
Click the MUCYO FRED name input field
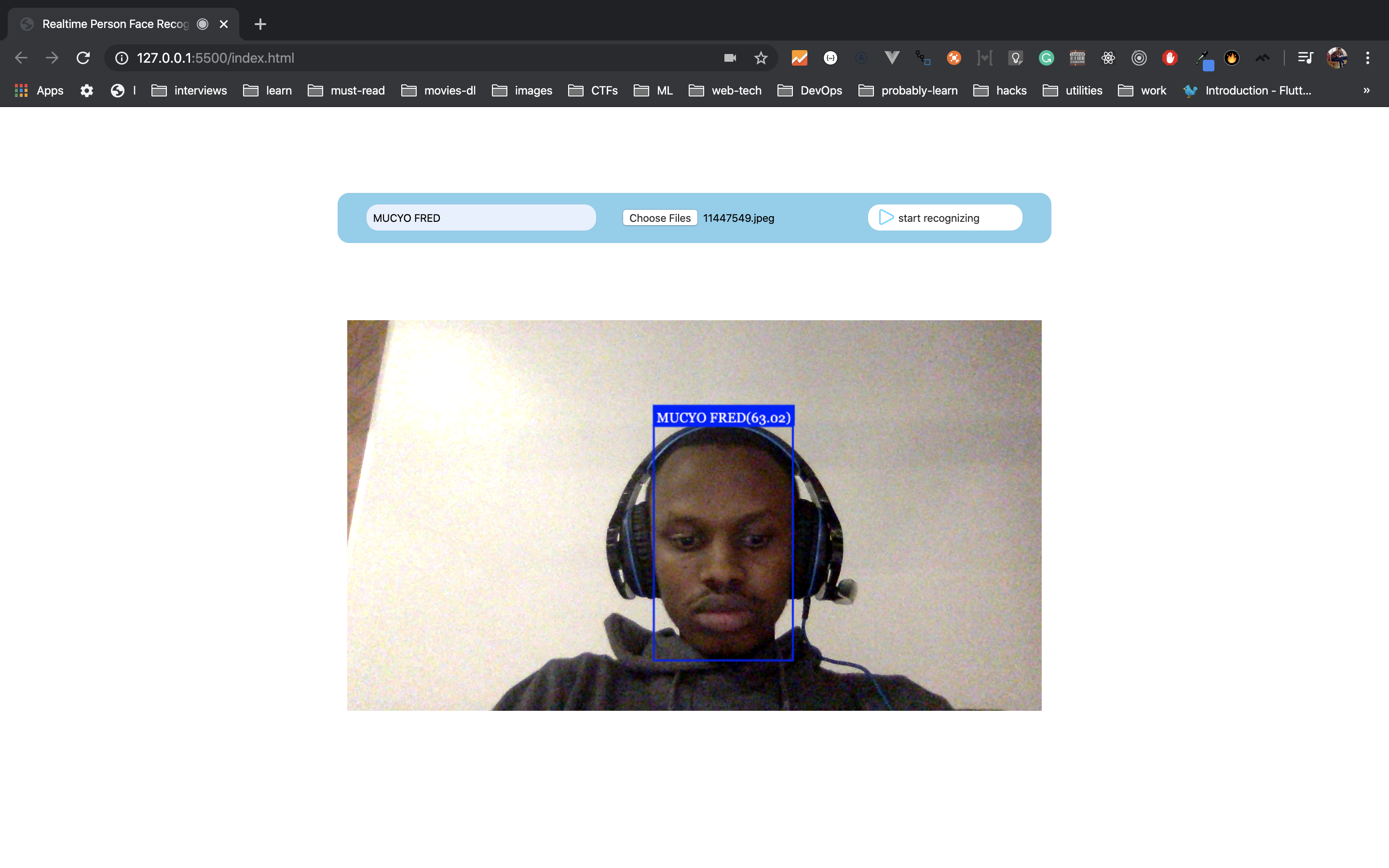pos(481,218)
